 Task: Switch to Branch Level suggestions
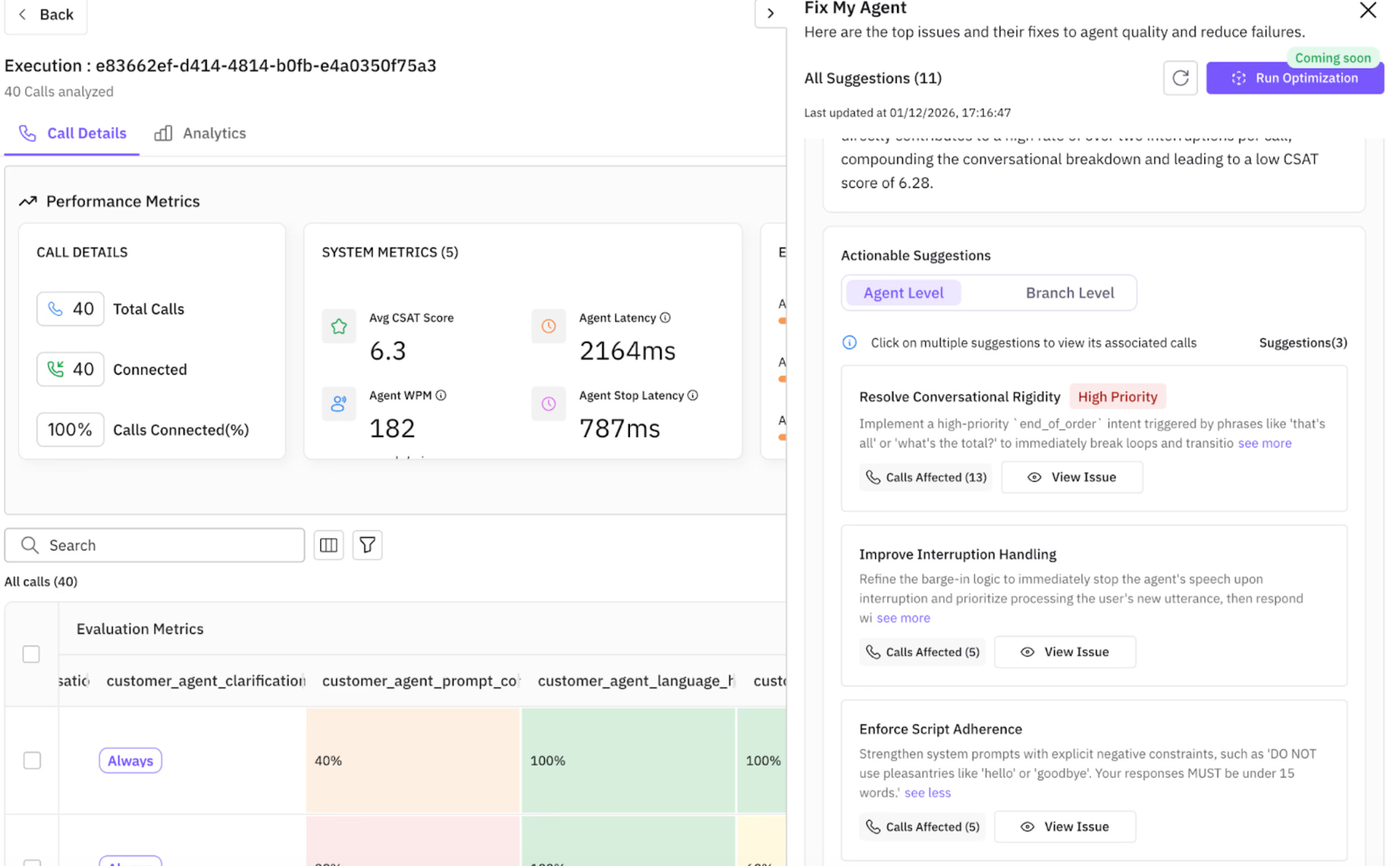click(x=1070, y=292)
